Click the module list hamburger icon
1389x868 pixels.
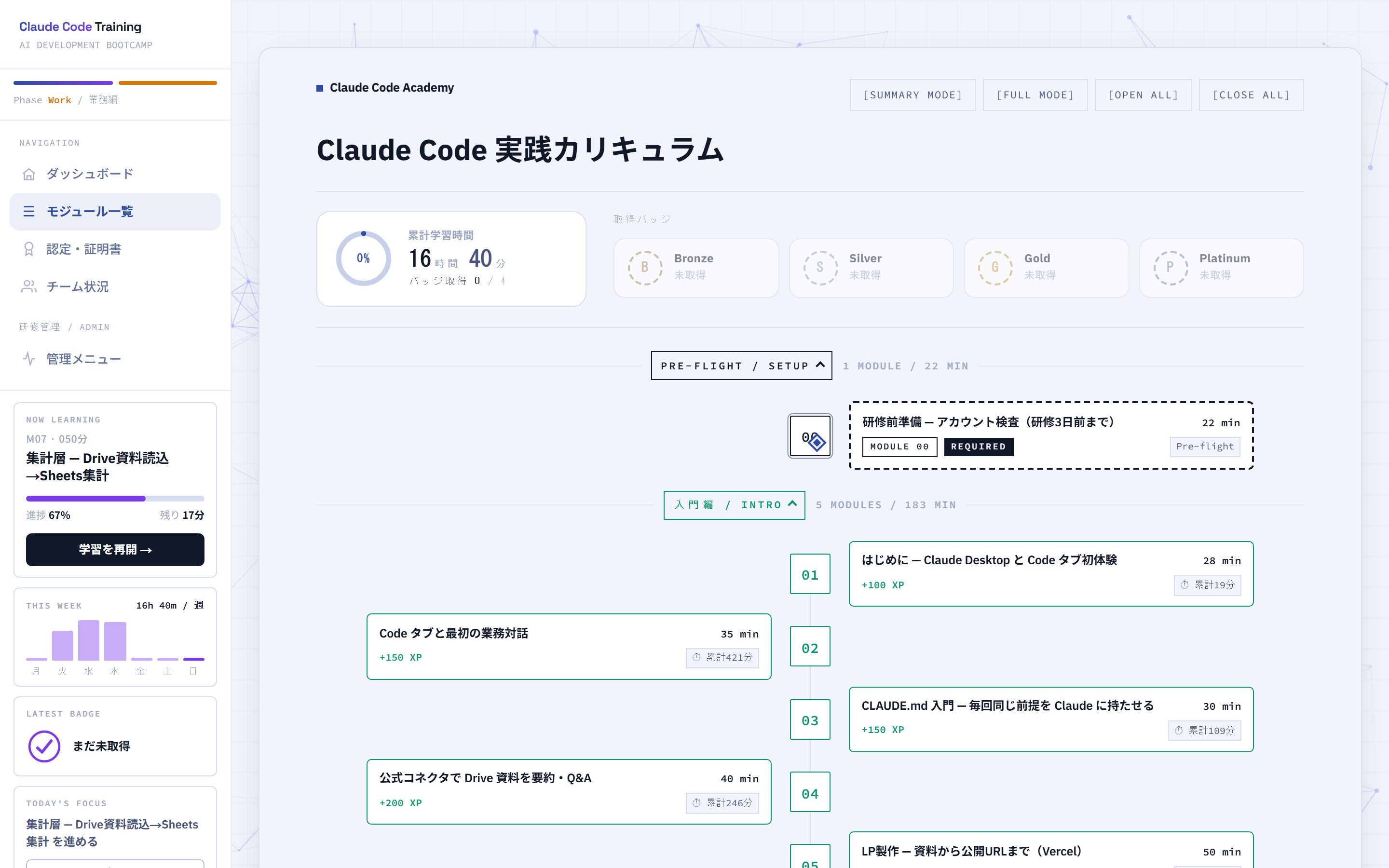(x=29, y=212)
